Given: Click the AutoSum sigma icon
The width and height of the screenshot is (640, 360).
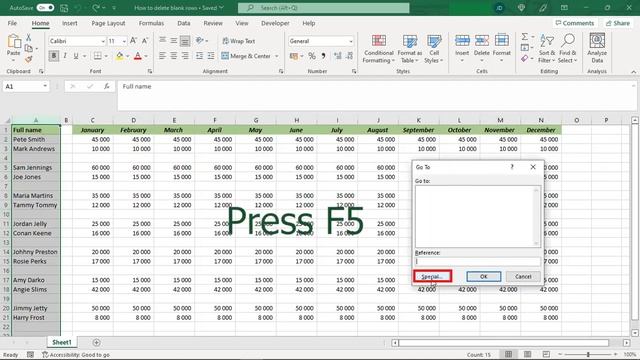Looking at the screenshot, I should [525, 37].
